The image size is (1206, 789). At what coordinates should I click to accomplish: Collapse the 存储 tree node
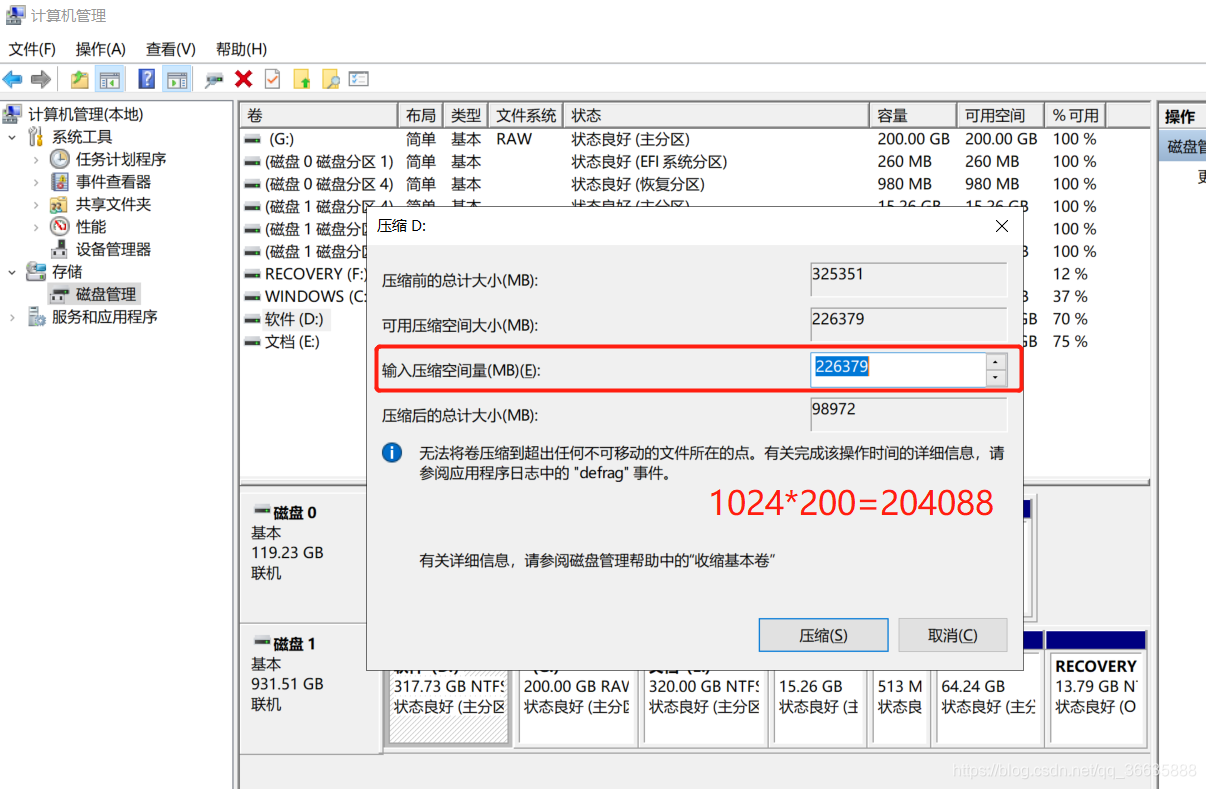pos(13,272)
